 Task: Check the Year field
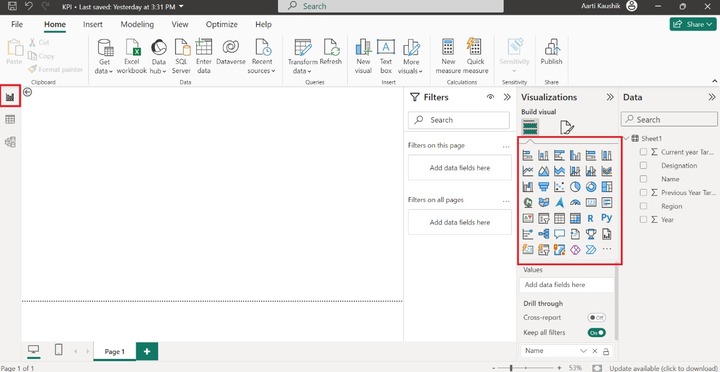pos(643,220)
